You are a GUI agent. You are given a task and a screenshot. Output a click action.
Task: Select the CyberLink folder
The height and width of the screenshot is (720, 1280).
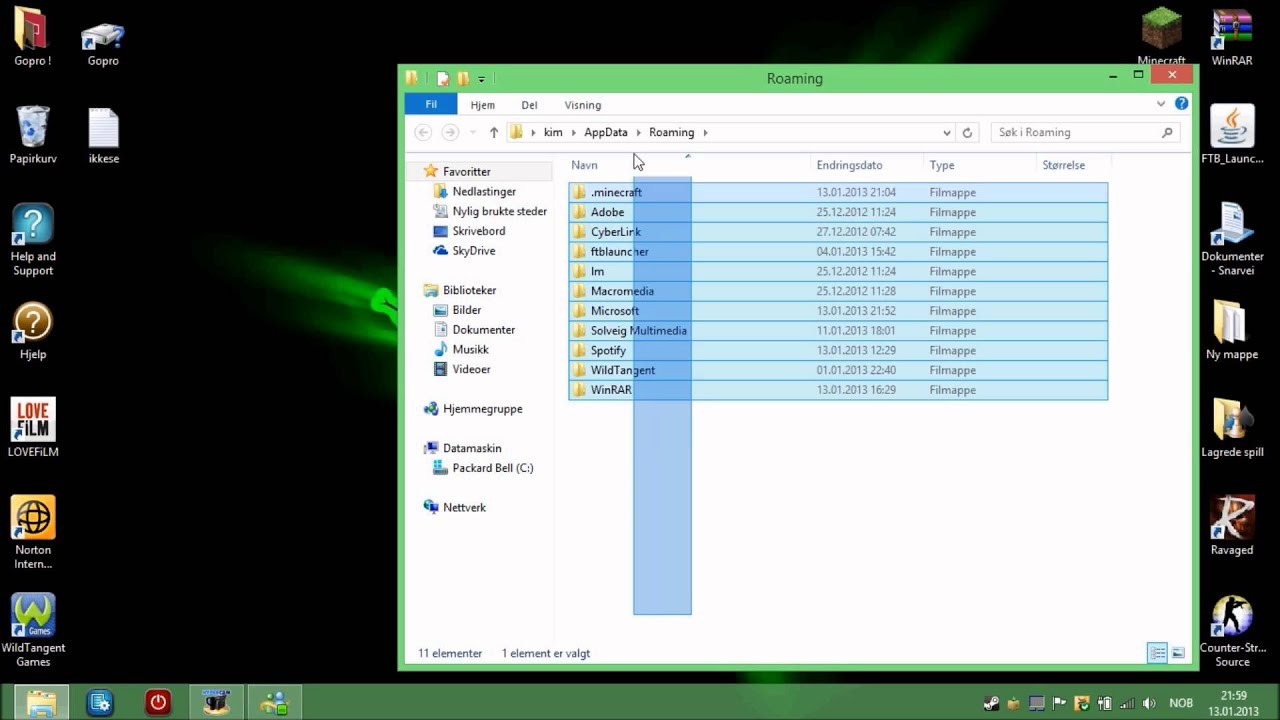tap(838, 232)
